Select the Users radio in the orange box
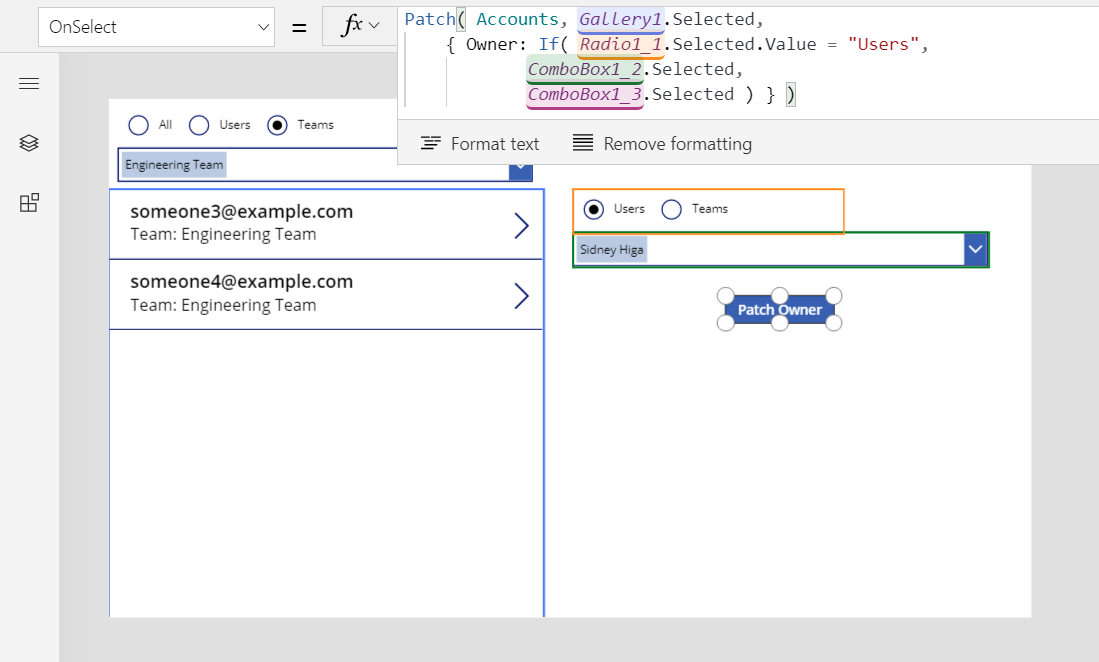Viewport: 1099px width, 662px height. (594, 209)
